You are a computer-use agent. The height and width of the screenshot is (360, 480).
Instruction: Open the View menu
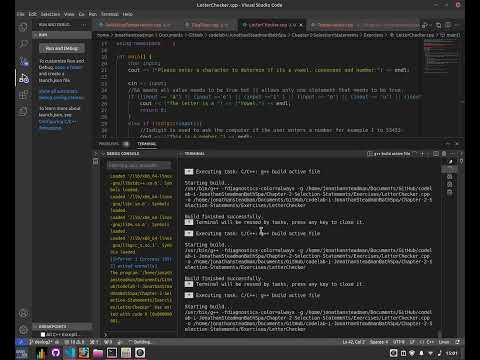(69, 14)
